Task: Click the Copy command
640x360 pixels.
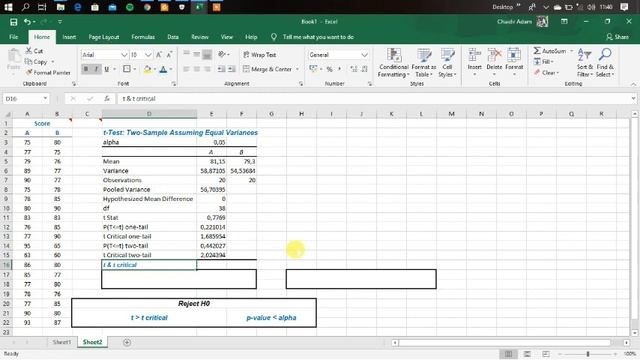Action: 36,62
